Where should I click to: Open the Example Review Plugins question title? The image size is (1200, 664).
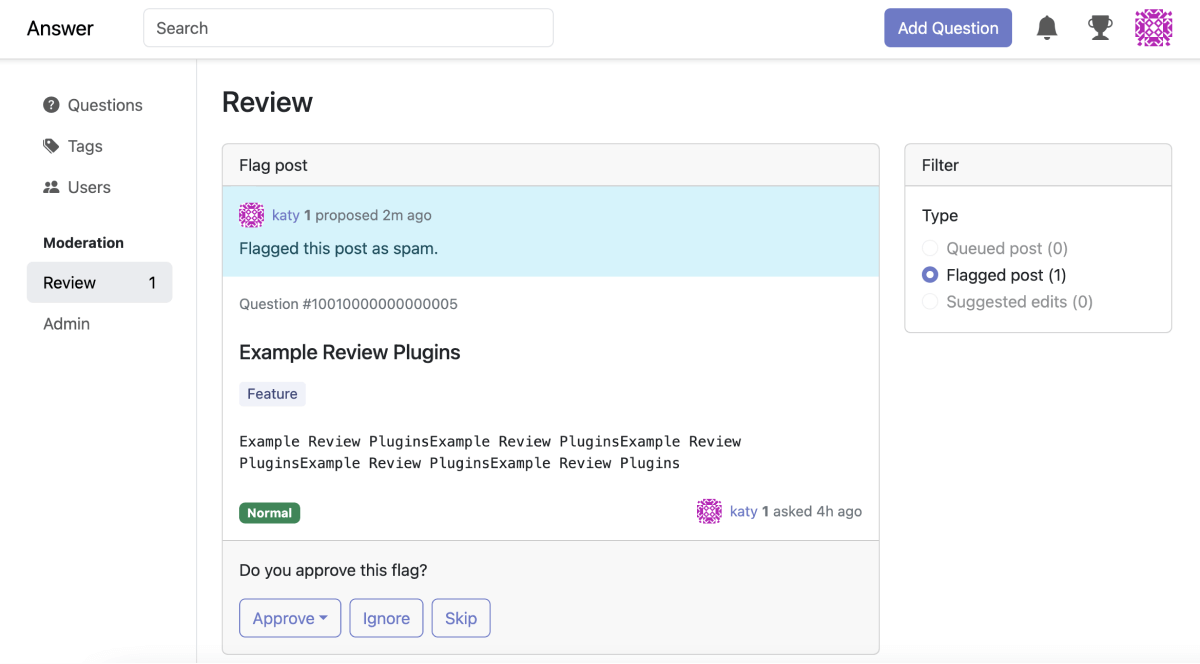[349, 352]
